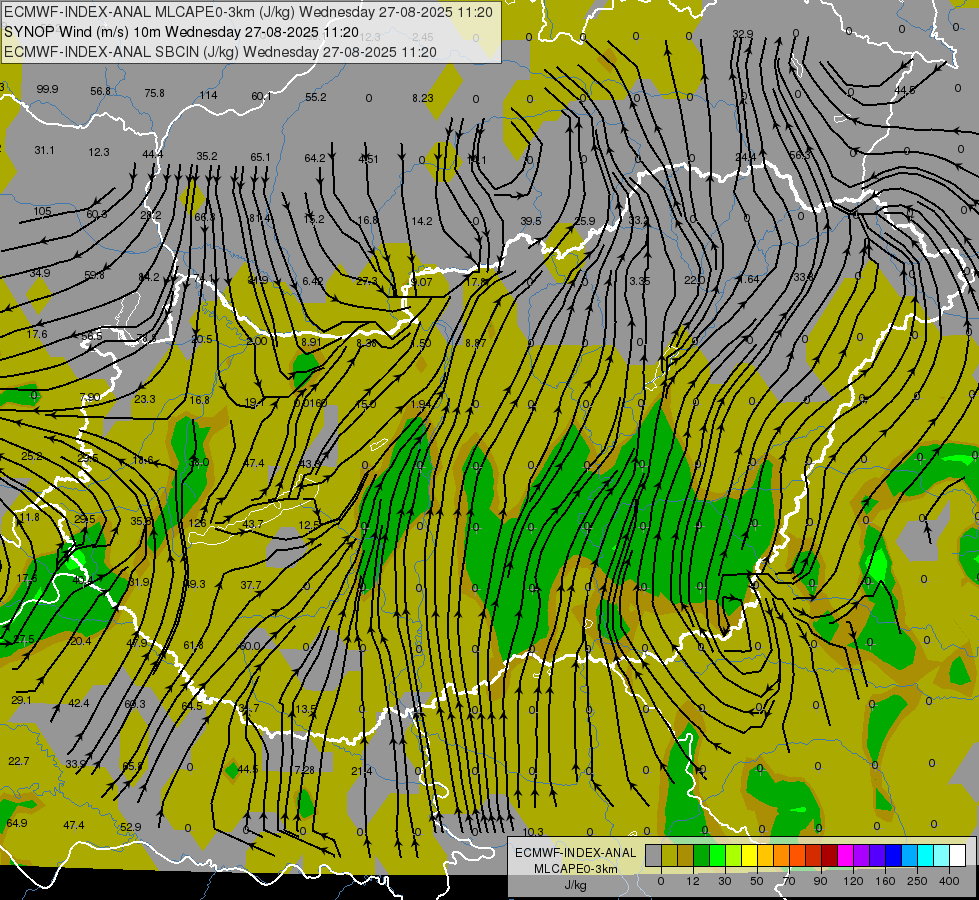The width and height of the screenshot is (979, 900).
Task: Click the map value 44.6
Action: [x=905, y=91]
